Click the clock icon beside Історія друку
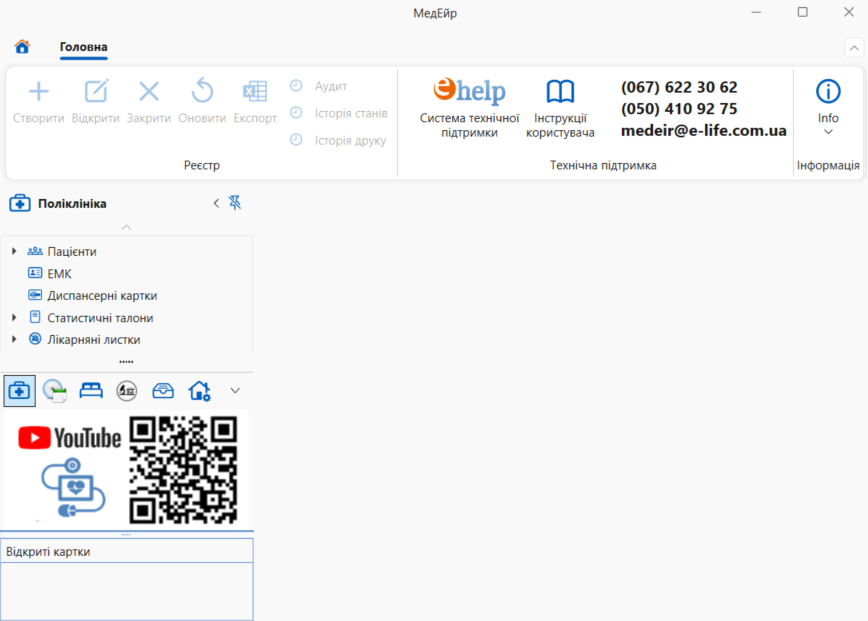This screenshot has width=868, height=621. [296, 139]
